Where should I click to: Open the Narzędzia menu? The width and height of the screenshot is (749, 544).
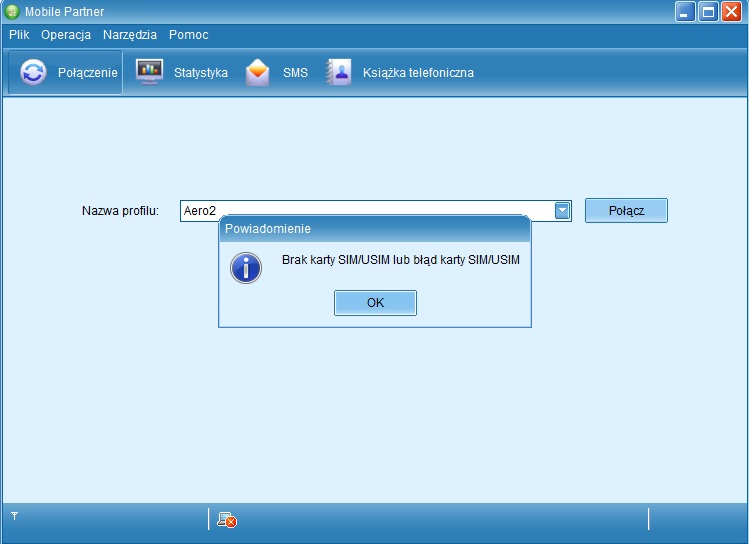tap(130, 34)
